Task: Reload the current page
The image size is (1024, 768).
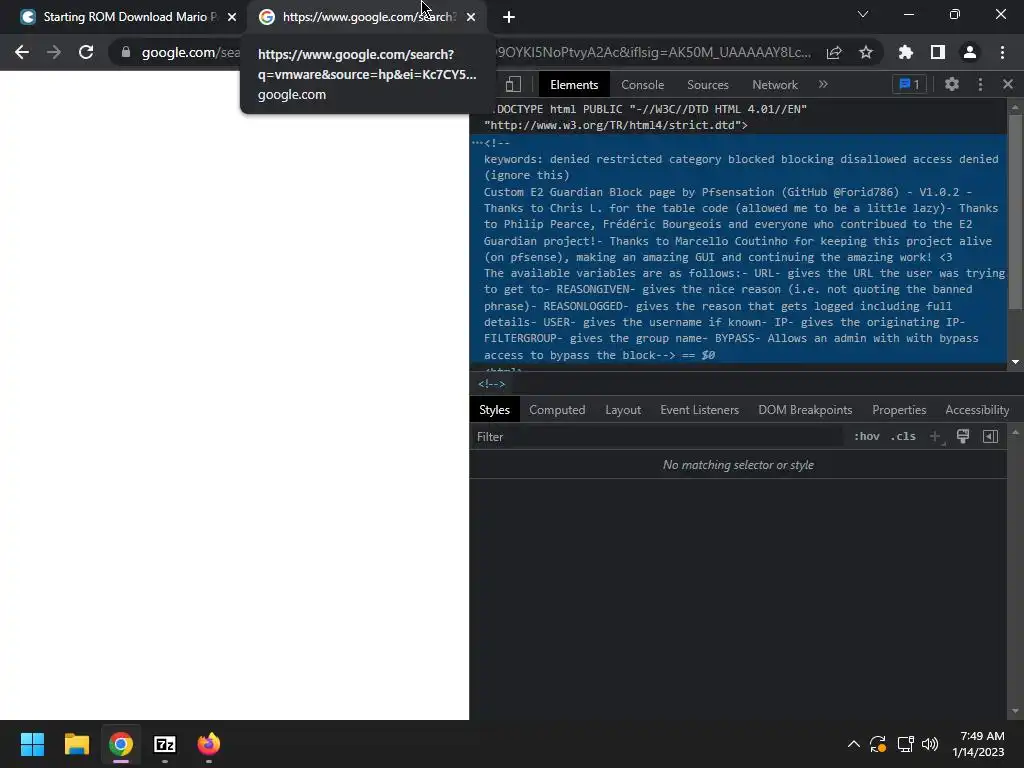Action: point(86,52)
